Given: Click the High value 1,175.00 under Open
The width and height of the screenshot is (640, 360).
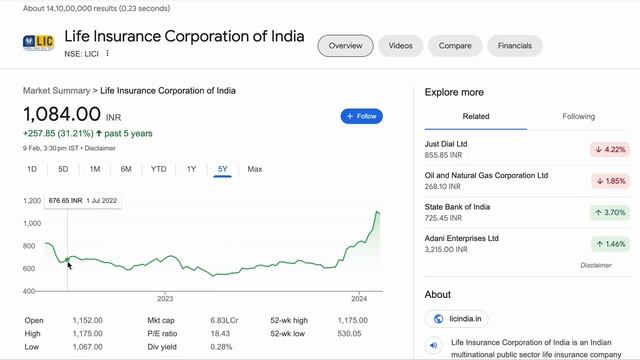Looking at the screenshot, I should (87, 333).
